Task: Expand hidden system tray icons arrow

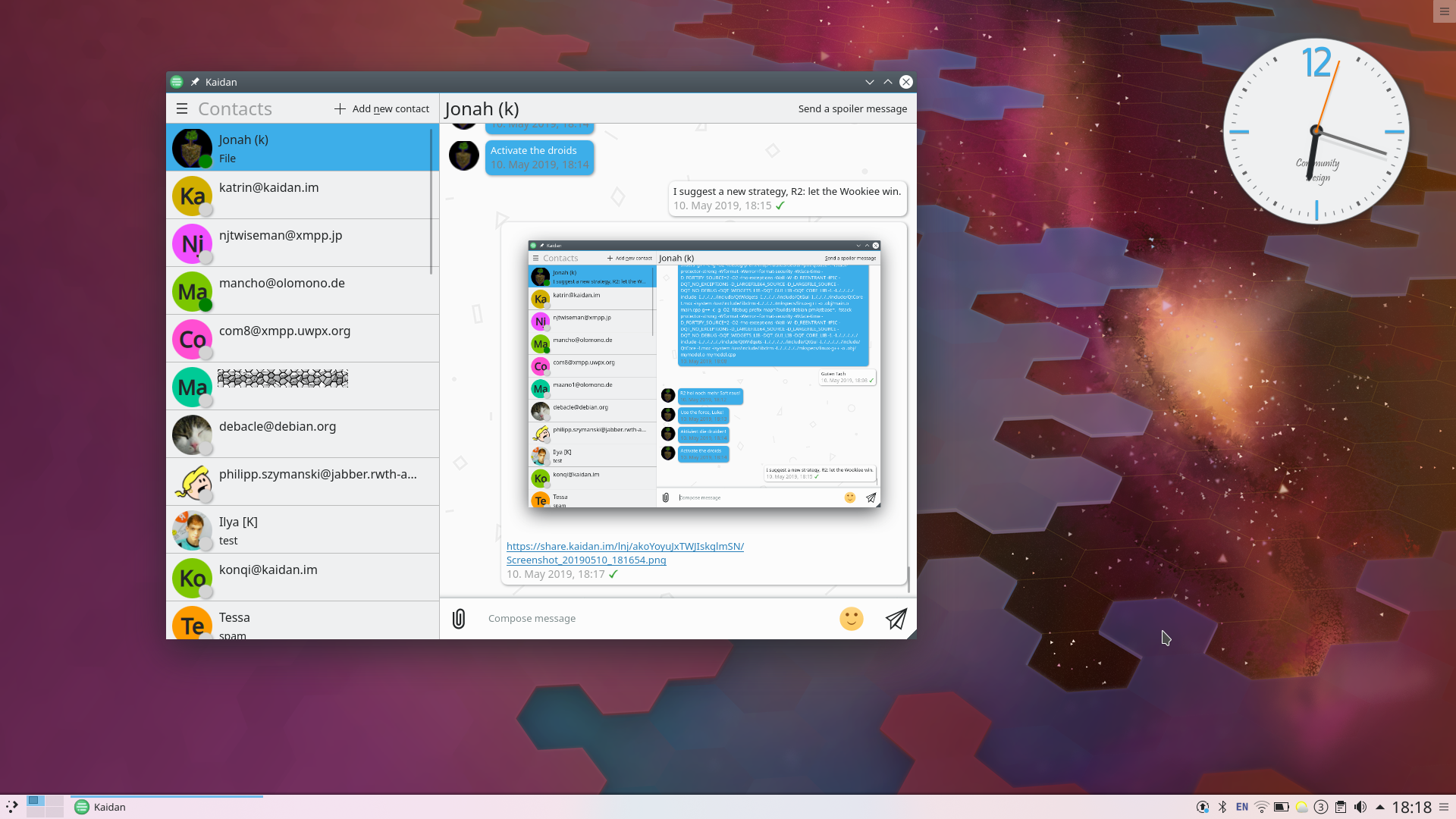Action: pyautogui.click(x=1380, y=807)
